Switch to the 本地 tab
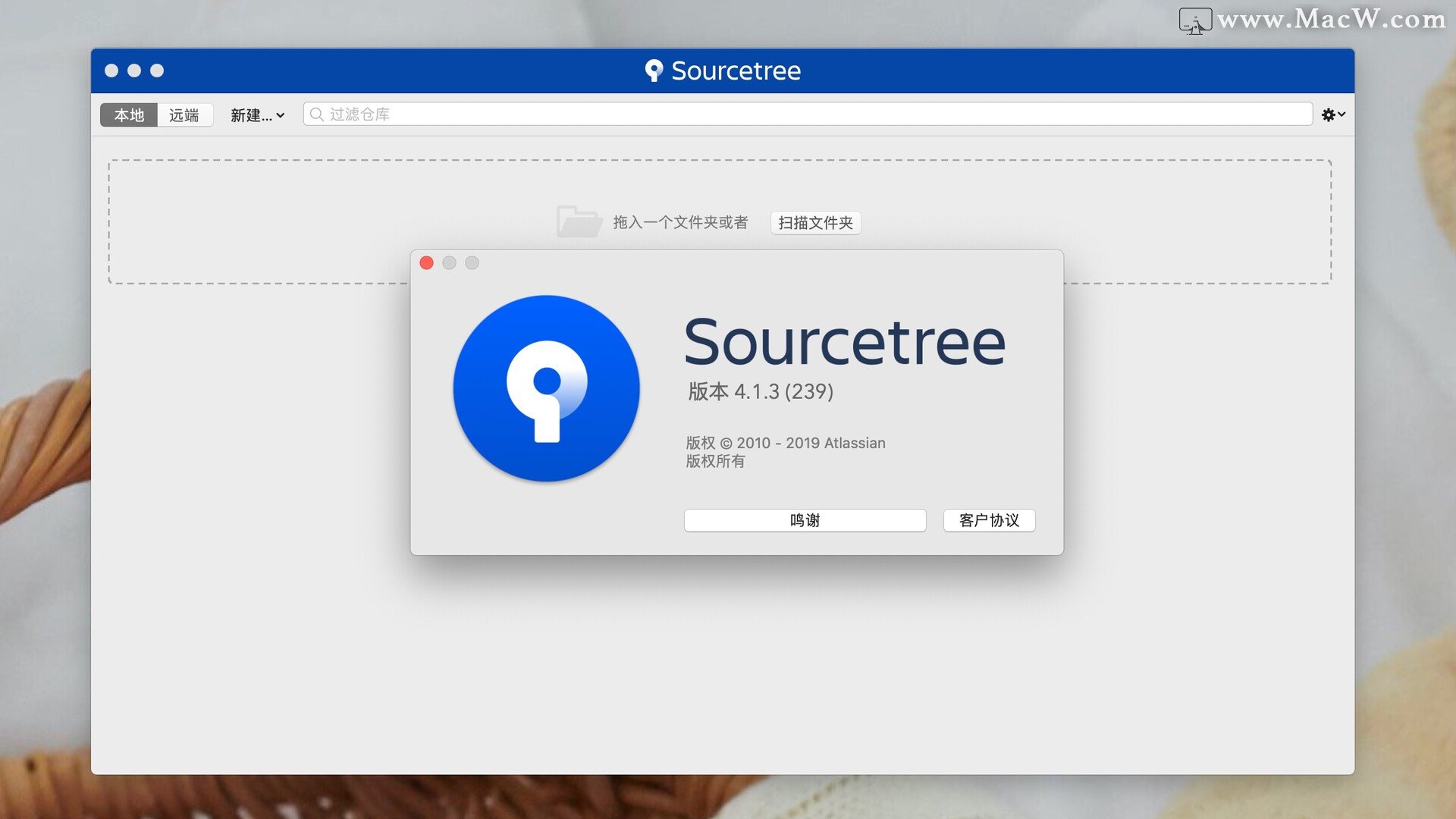This screenshot has height=819, width=1456. click(129, 115)
